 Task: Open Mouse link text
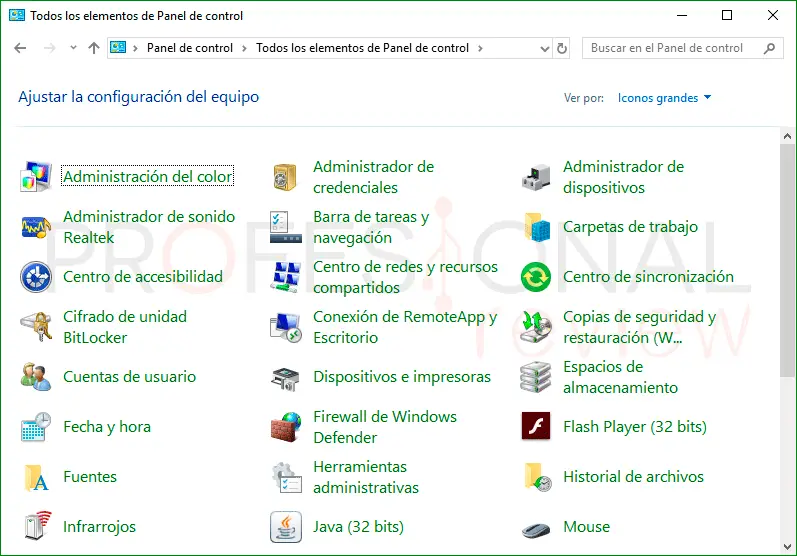(x=587, y=527)
